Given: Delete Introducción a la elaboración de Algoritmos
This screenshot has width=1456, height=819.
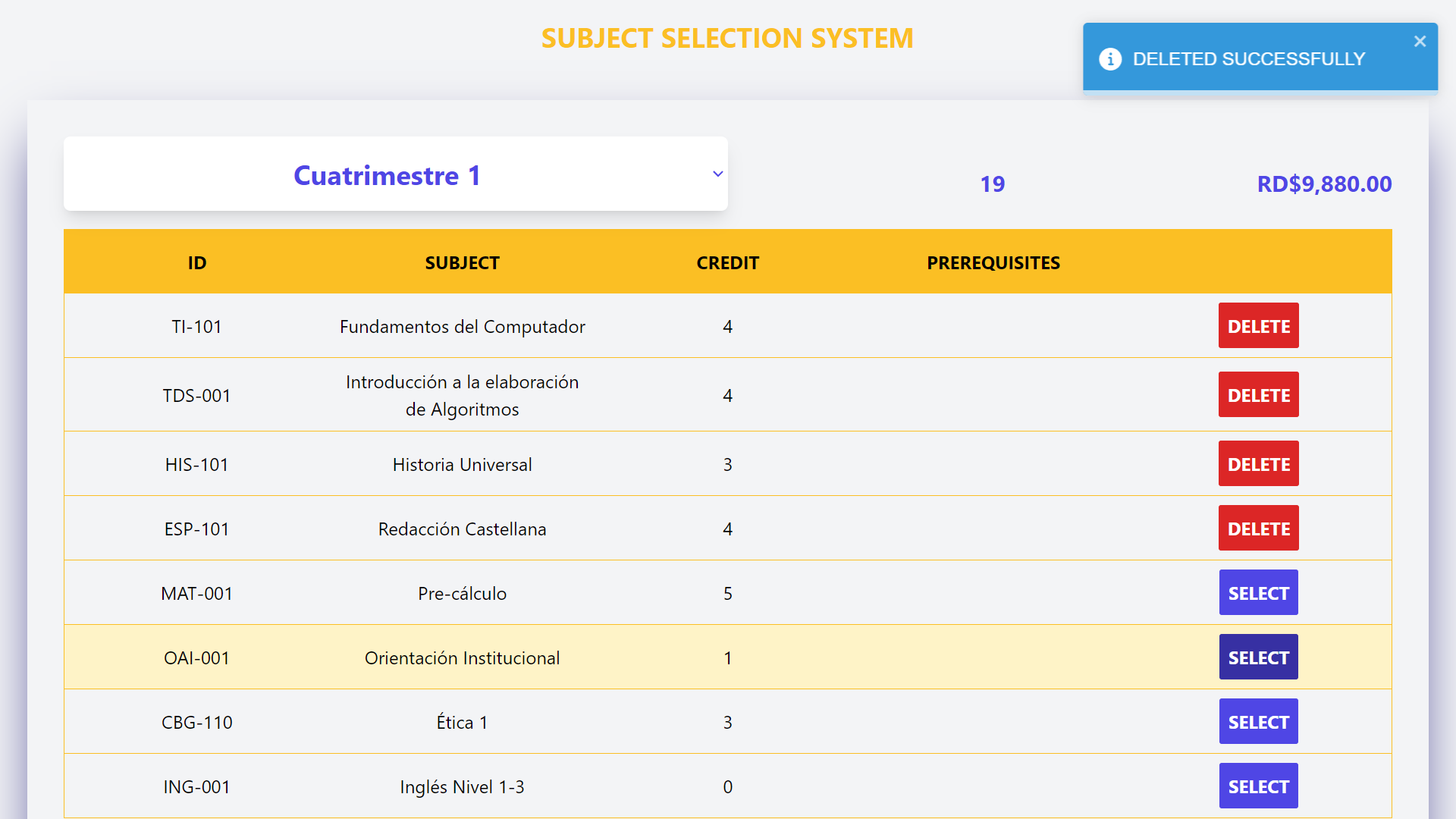Looking at the screenshot, I should tap(1258, 394).
